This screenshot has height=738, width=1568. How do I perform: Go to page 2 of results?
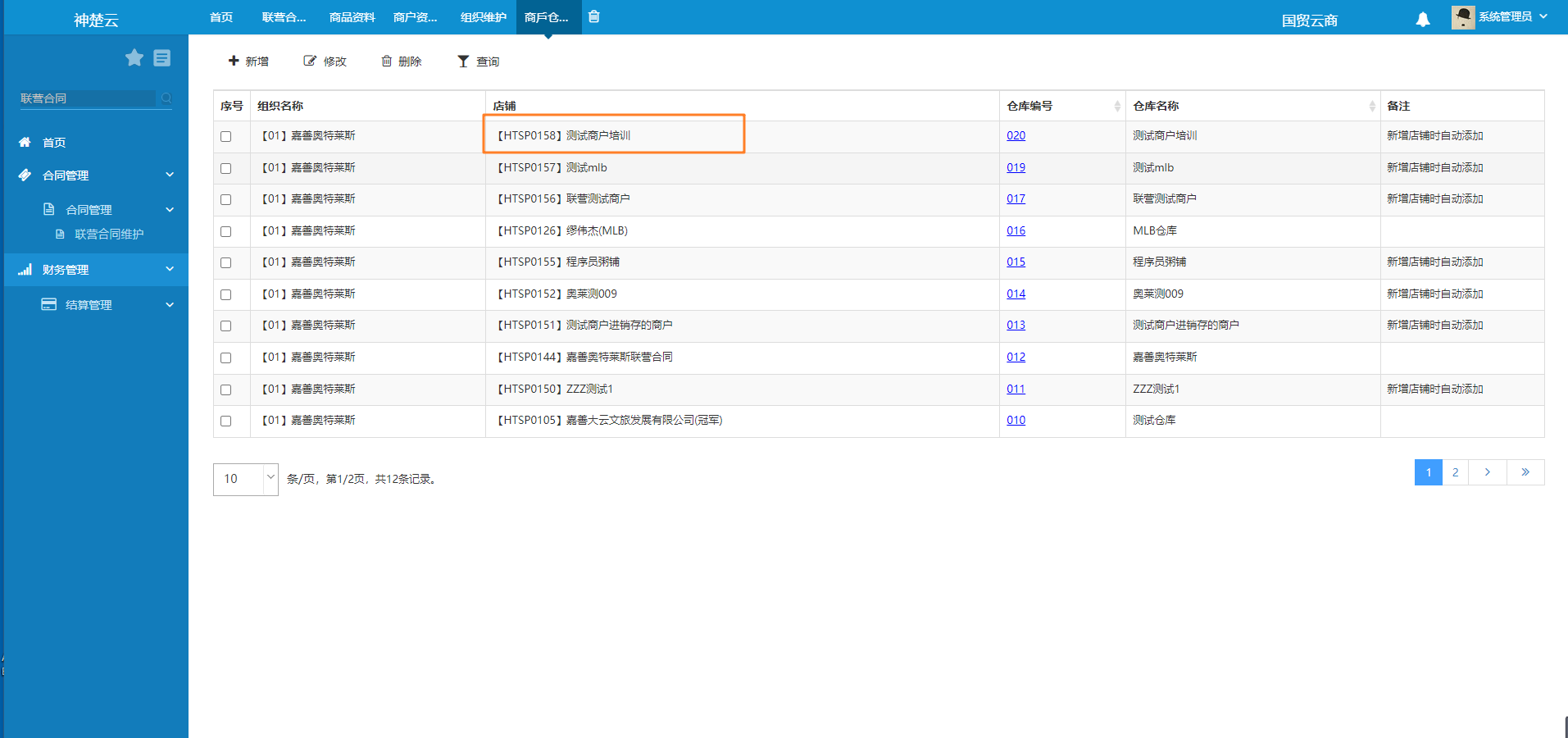click(1455, 472)
